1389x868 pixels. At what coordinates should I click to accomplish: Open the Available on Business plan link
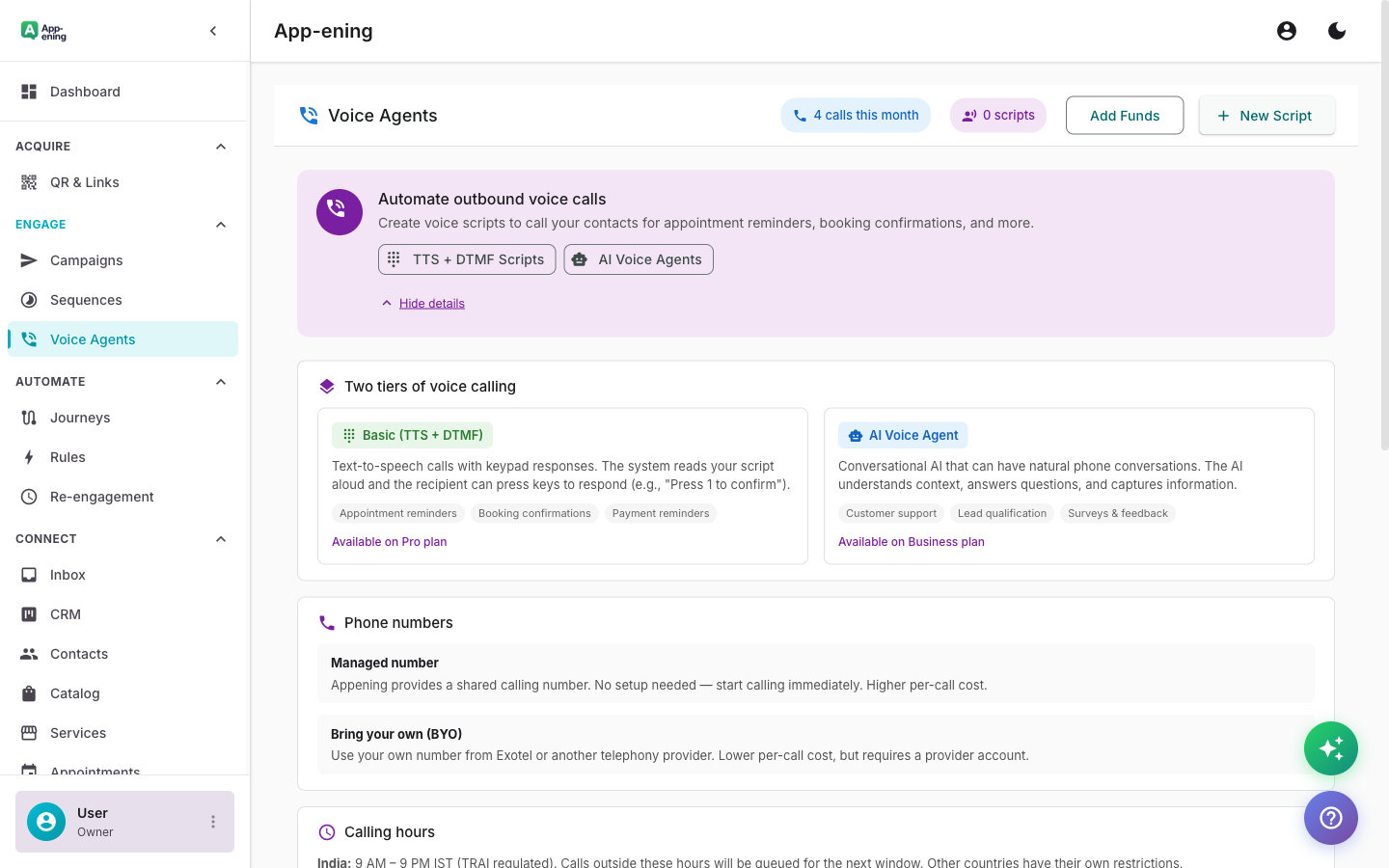point(911,542)
